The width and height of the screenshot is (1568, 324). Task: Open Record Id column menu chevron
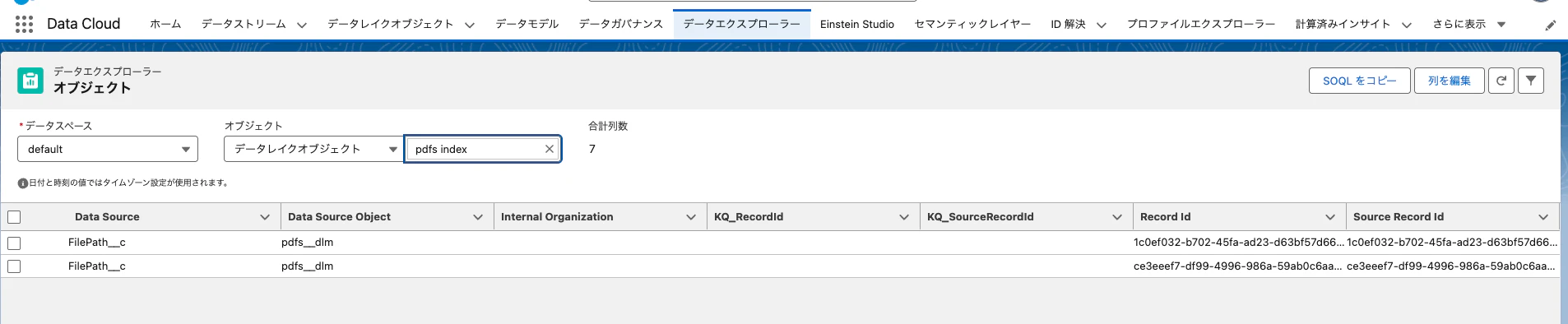coord(1330,217)
